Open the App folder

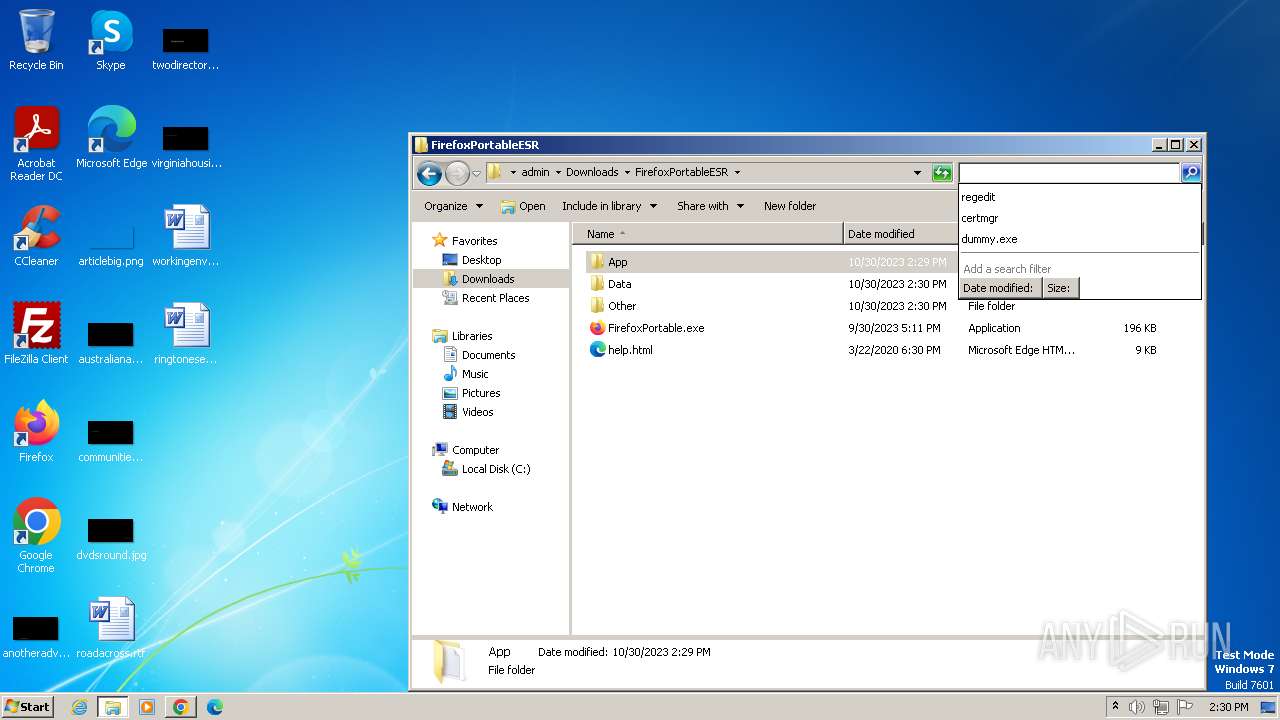tap(617, 262)
